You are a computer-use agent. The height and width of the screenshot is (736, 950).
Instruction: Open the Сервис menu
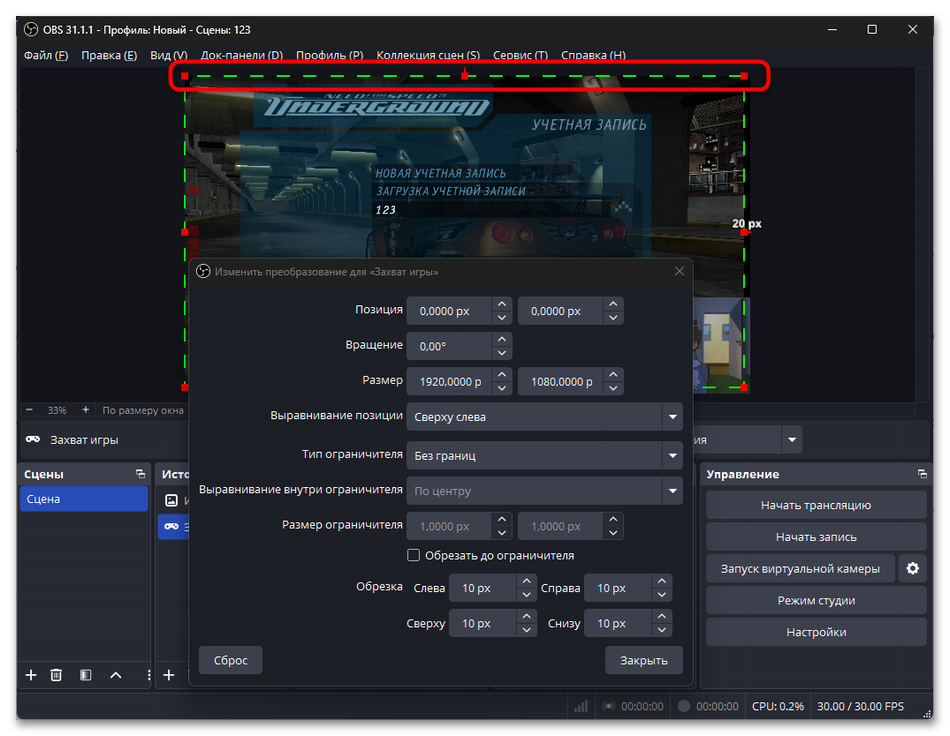click(x=520, y=55)
